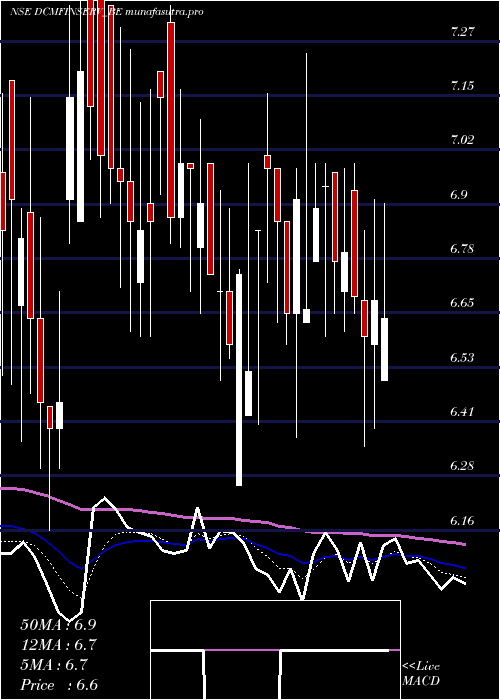This screenshot has width=500, height=700.
Task: Click the 7.15 price axis label
Action: click(462, 86)
